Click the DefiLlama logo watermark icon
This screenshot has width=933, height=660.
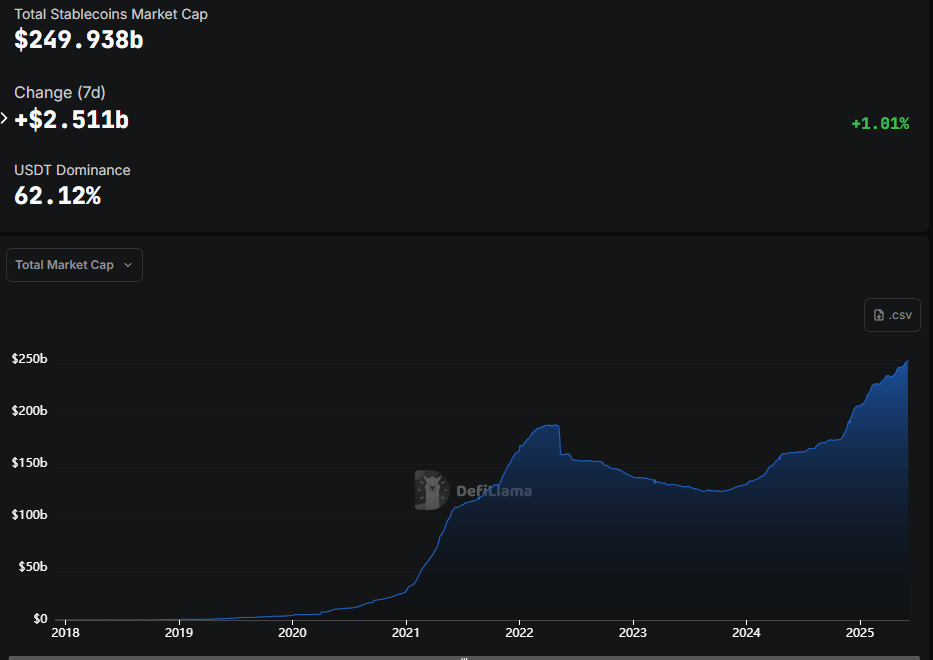432,490
